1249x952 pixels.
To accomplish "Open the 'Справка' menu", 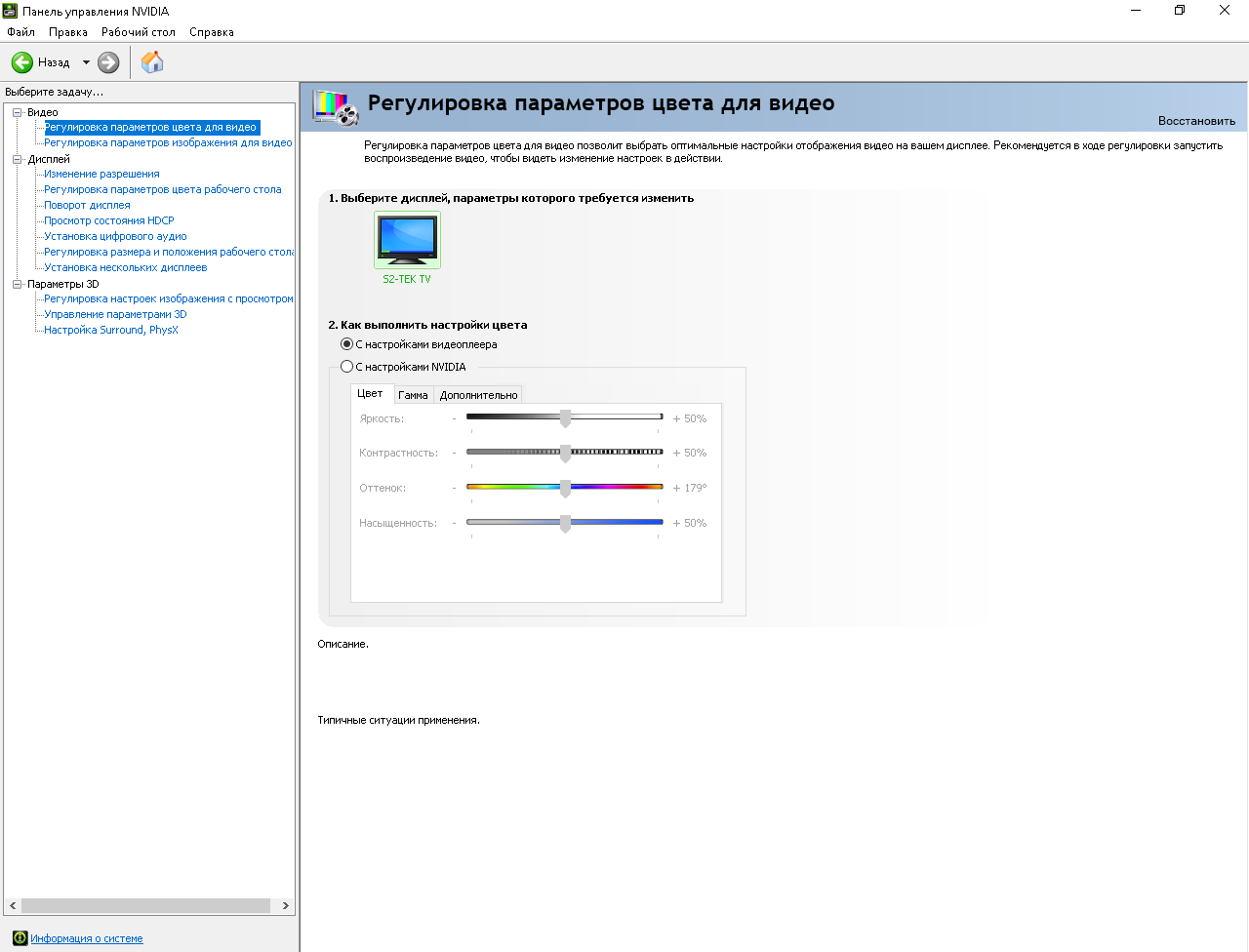I will point(212,32).
